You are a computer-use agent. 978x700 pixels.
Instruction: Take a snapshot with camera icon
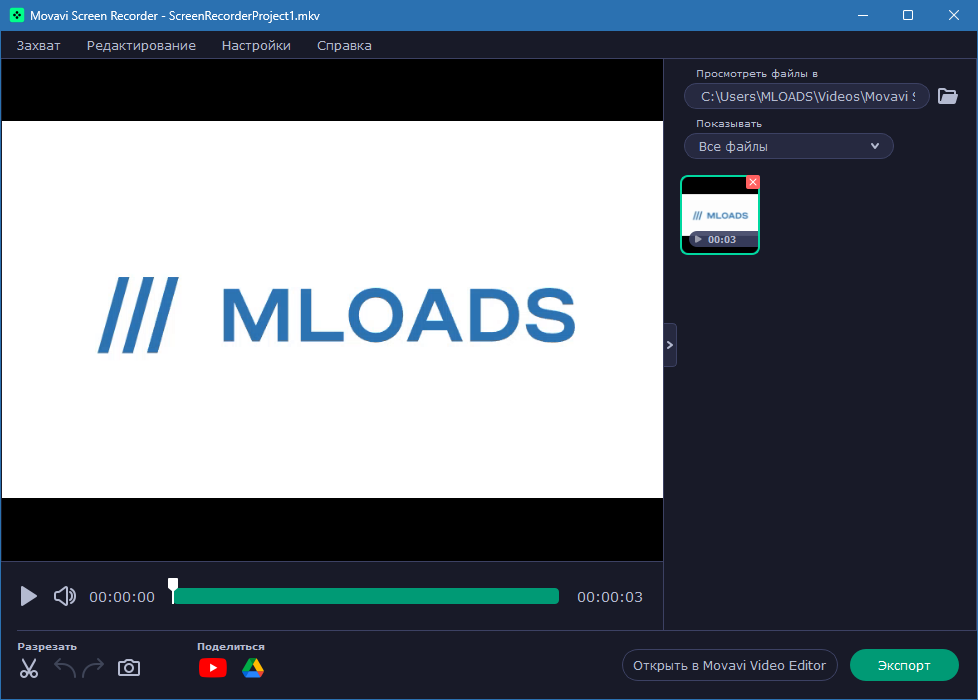(x=128, y=668)
